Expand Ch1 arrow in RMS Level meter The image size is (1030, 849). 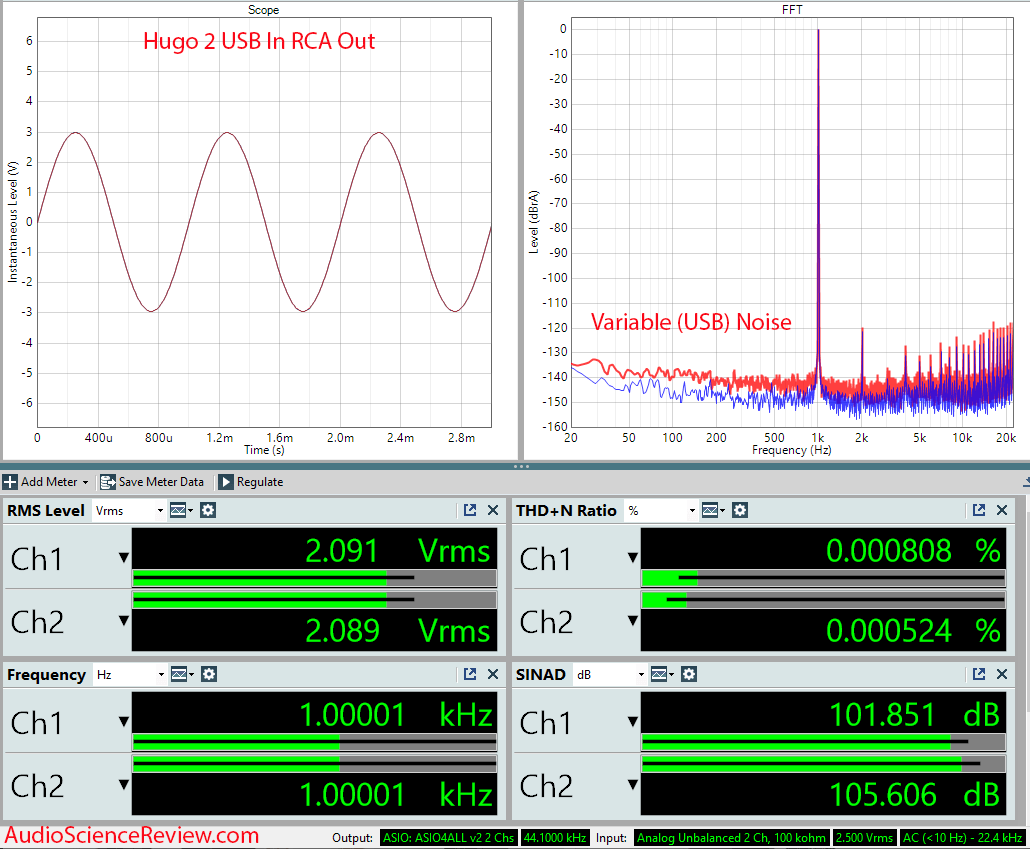(123, 558)
